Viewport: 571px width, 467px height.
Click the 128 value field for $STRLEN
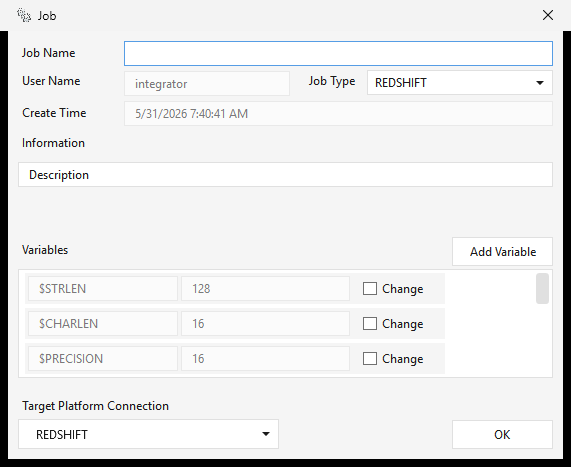pyautogui.click(x=265, y=289)
